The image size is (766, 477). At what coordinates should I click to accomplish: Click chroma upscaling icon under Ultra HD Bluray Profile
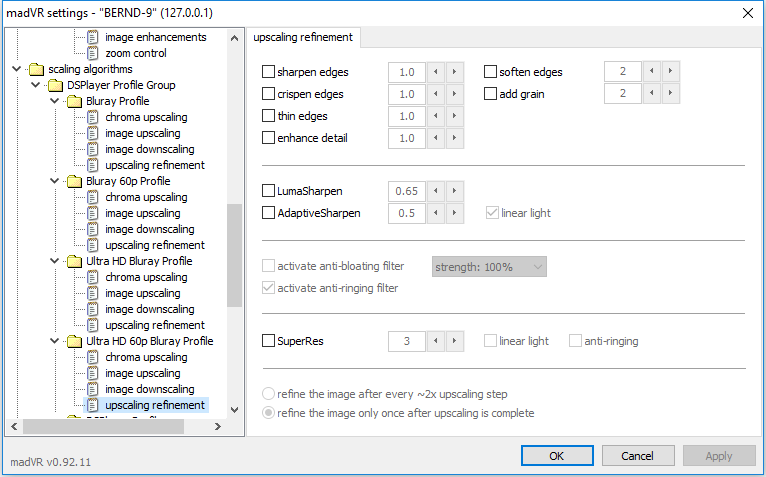coord(92,277)
